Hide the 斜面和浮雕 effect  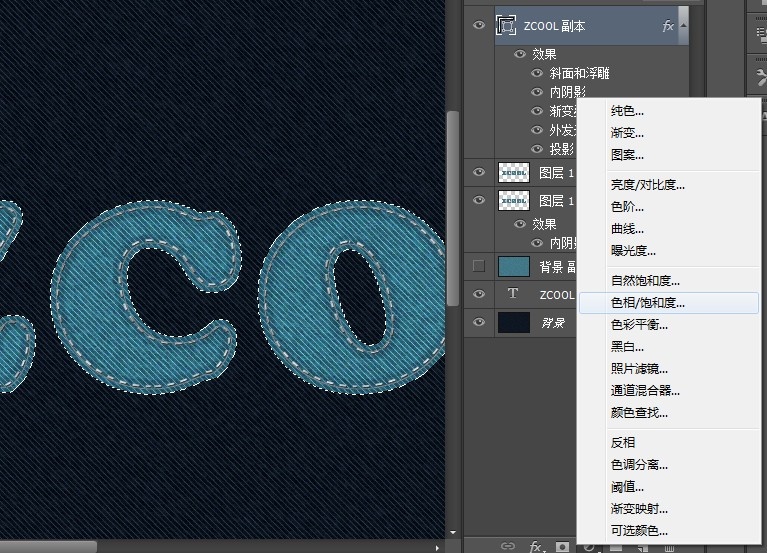click(538, 73)
